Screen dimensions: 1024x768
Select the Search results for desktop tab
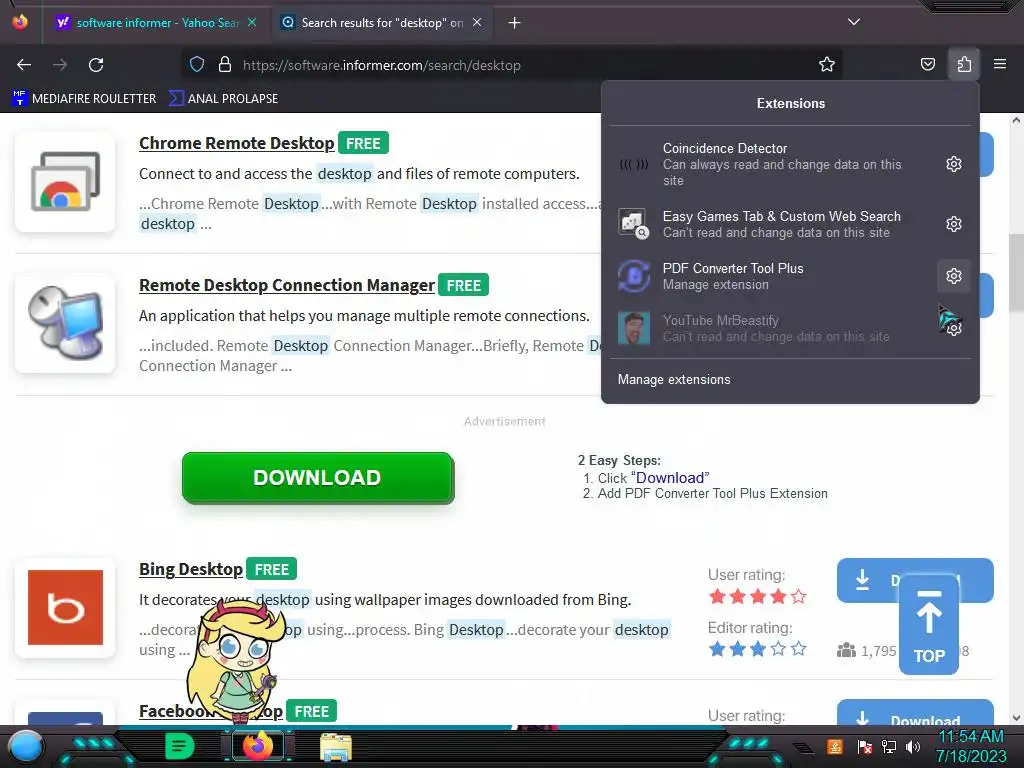pyautogui.click(x=382, y=23)
